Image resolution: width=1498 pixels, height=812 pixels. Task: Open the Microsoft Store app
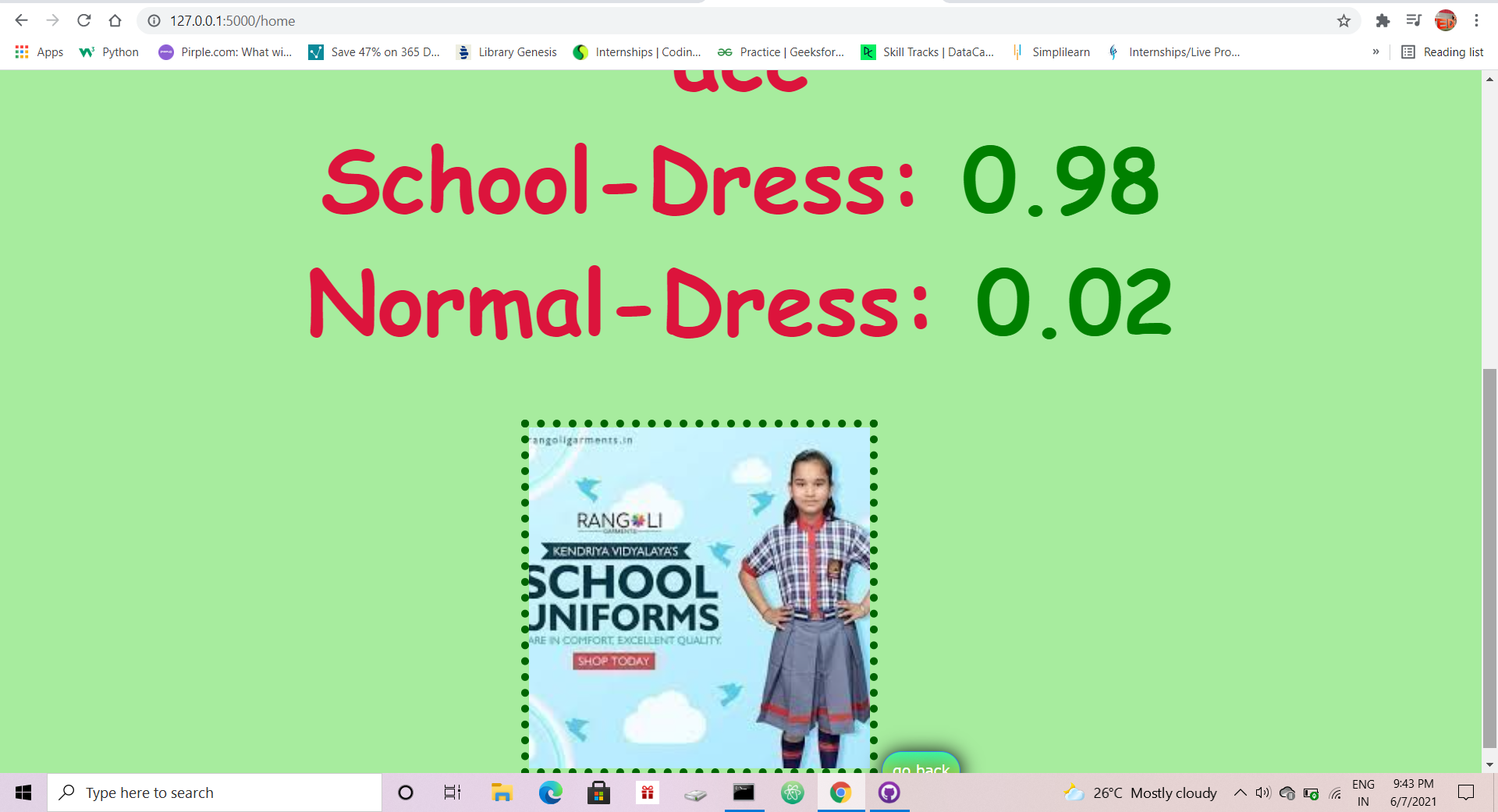click(x=598, y=792)
